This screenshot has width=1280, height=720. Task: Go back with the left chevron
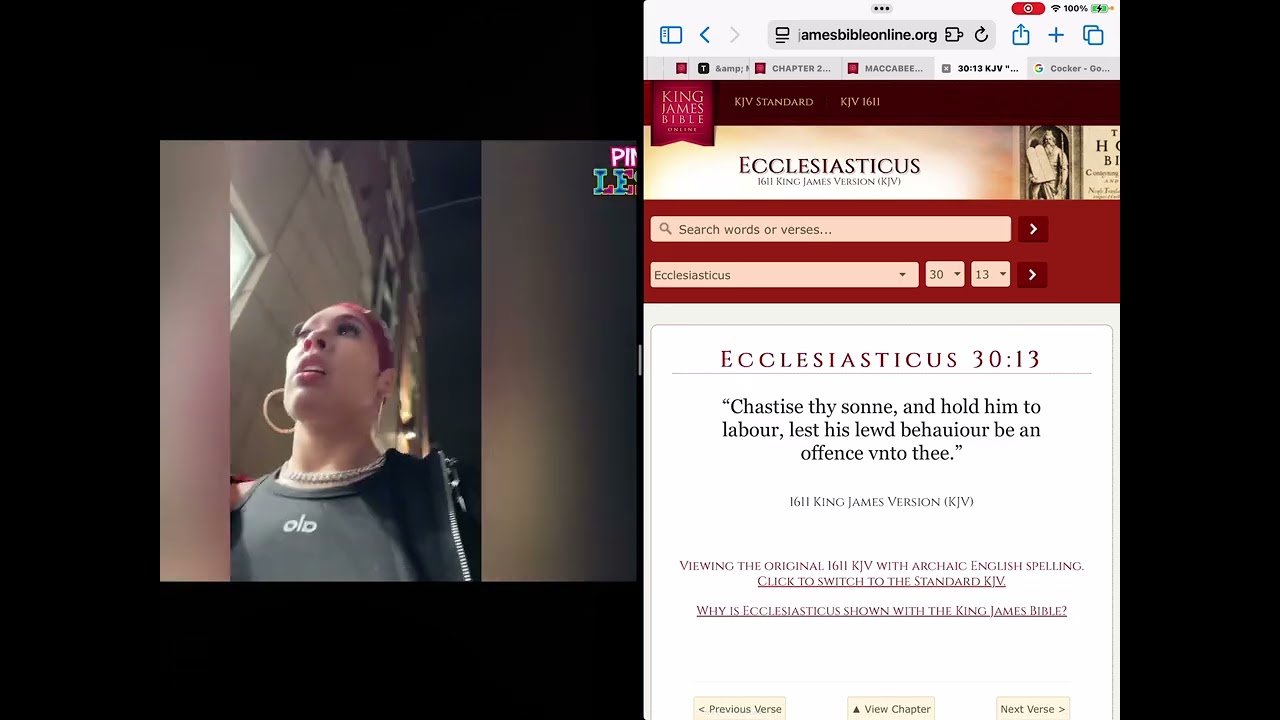click(704, 35)
